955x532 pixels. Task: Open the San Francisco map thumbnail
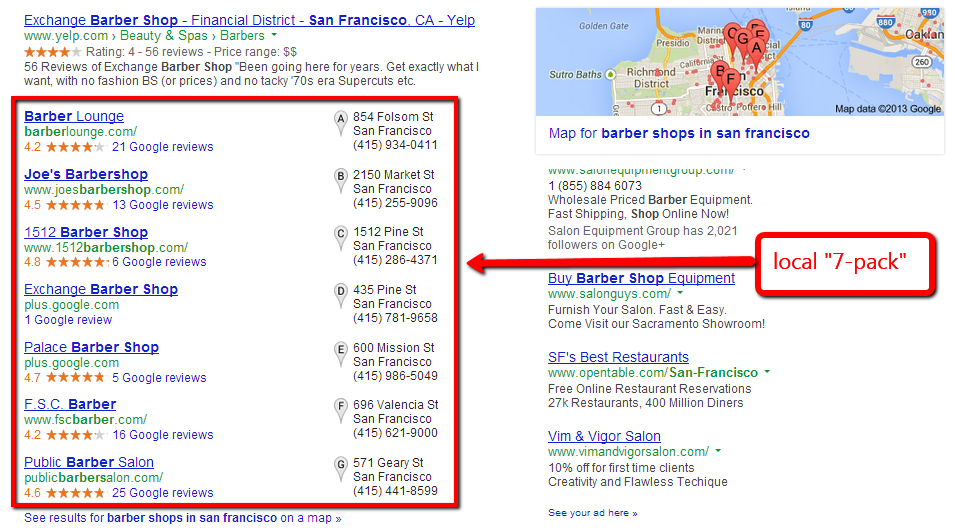(x=739, y=62)
